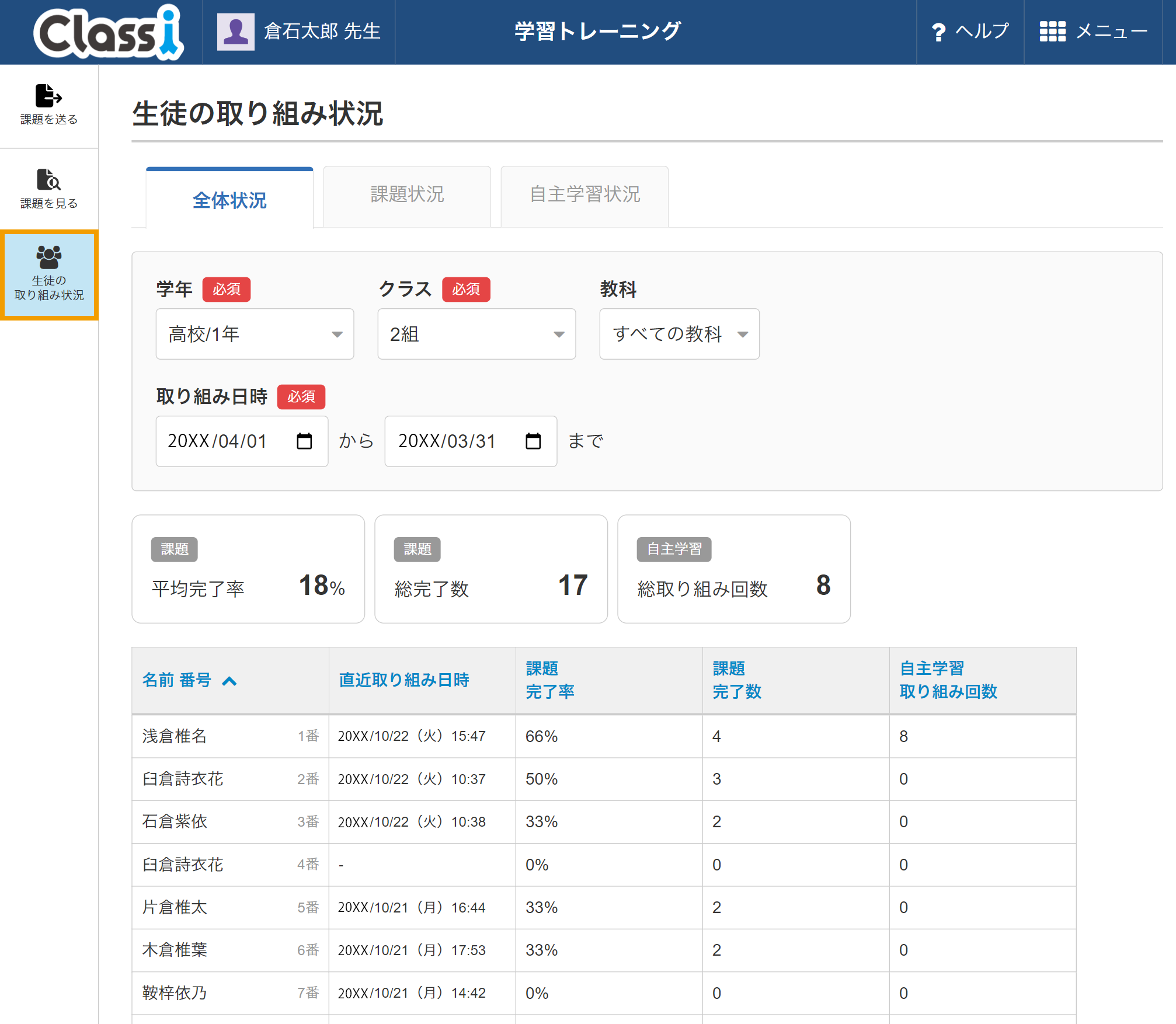Screen dimensions: 1176x1024
Task: Click the 生徒の取り組み状況 page heading
Action: coord(258,113)
